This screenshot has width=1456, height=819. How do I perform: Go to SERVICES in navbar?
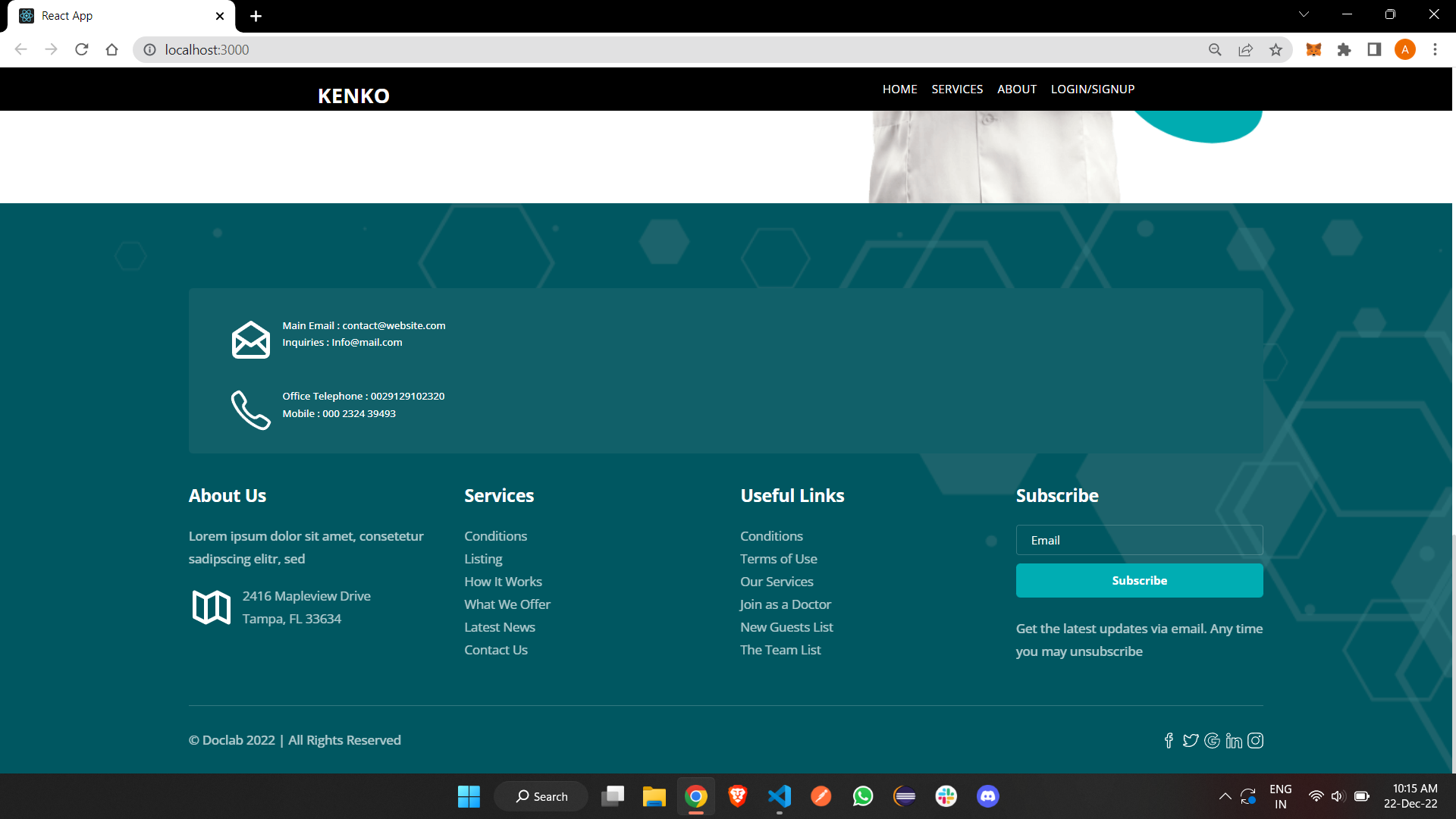(957, 89)
